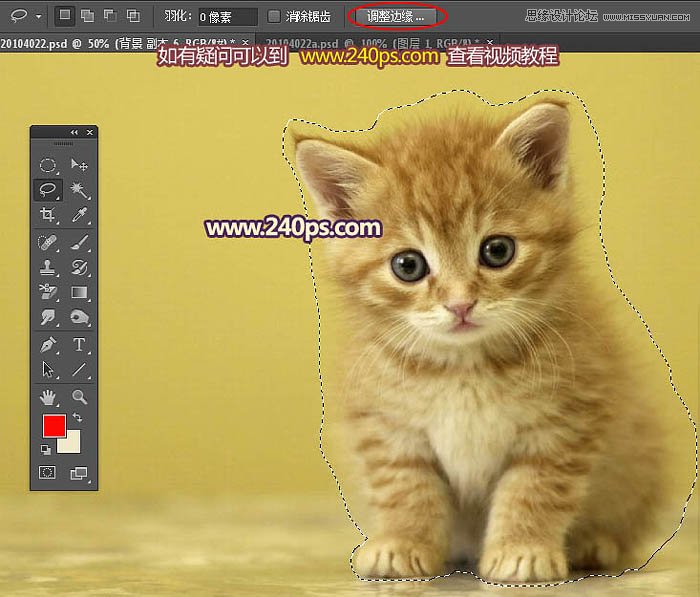Image resolution: width=700 pixels, height=597 pixels.
Task: Select the Crop tool
Action: pos(48,215)
